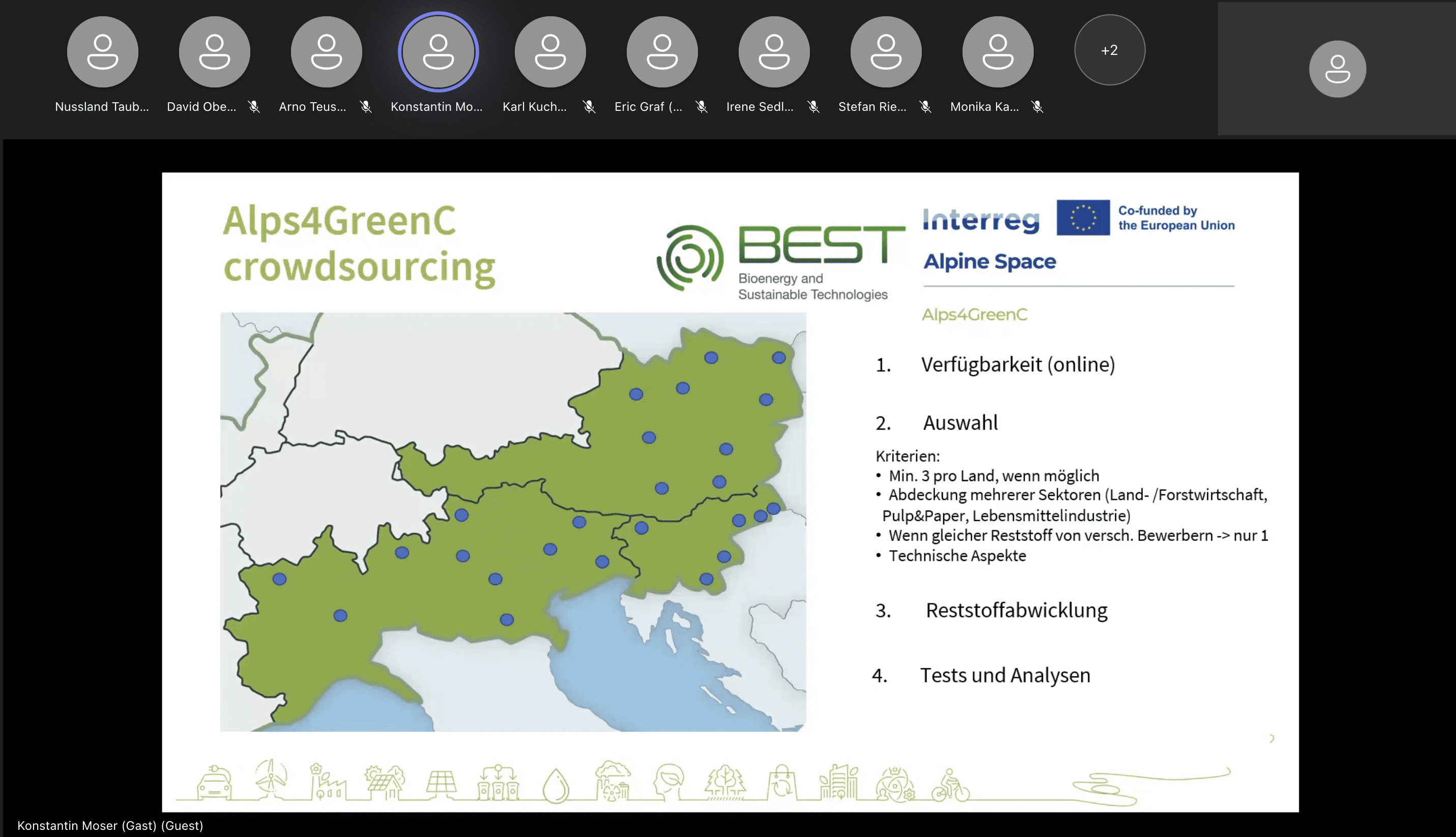Click the self-view avatar tile
The width and height of the screenshot is (1456, 837).
click(x=1337, y=69)
